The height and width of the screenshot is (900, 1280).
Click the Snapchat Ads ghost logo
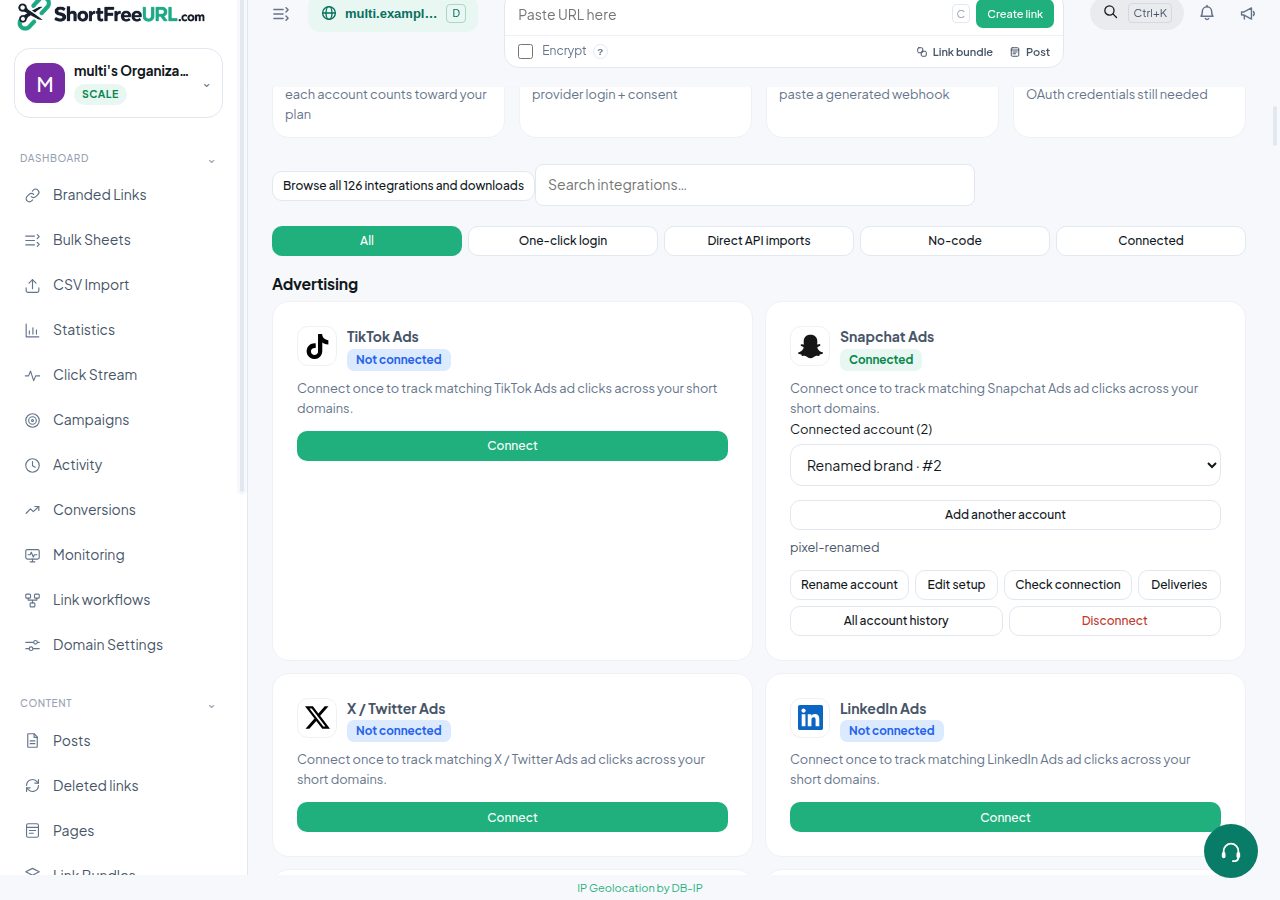click(x=810, y=346)
